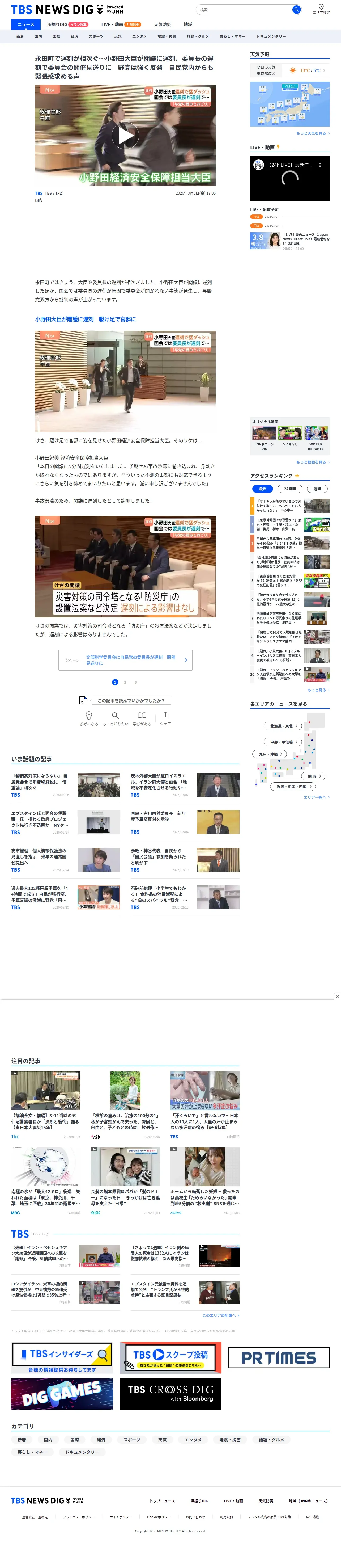Open the TBSスクープ投稿 banner
Viewport: 341px width, 1568px height.
pos(170,1357)
